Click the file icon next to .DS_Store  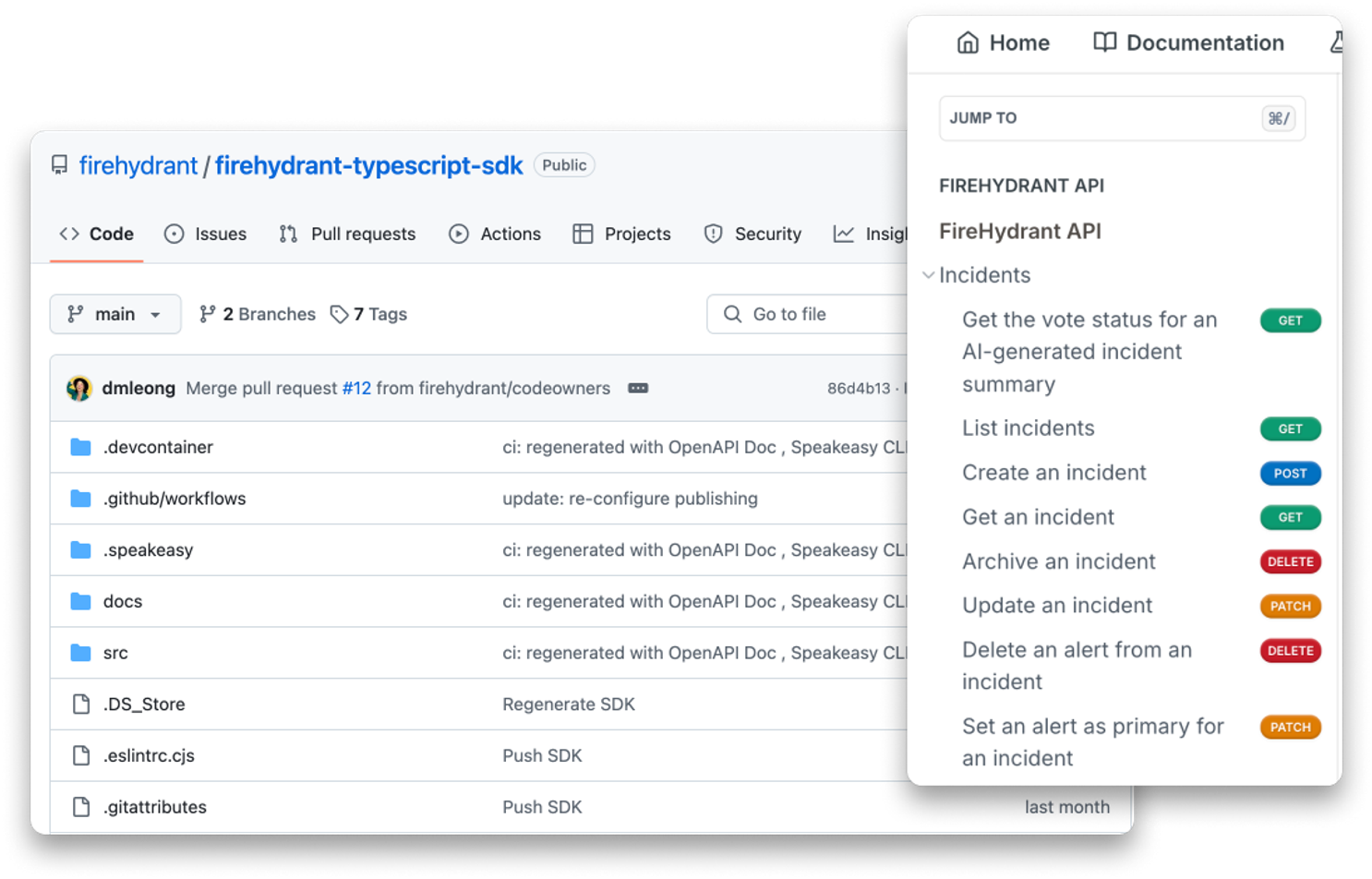coord(81,704)
